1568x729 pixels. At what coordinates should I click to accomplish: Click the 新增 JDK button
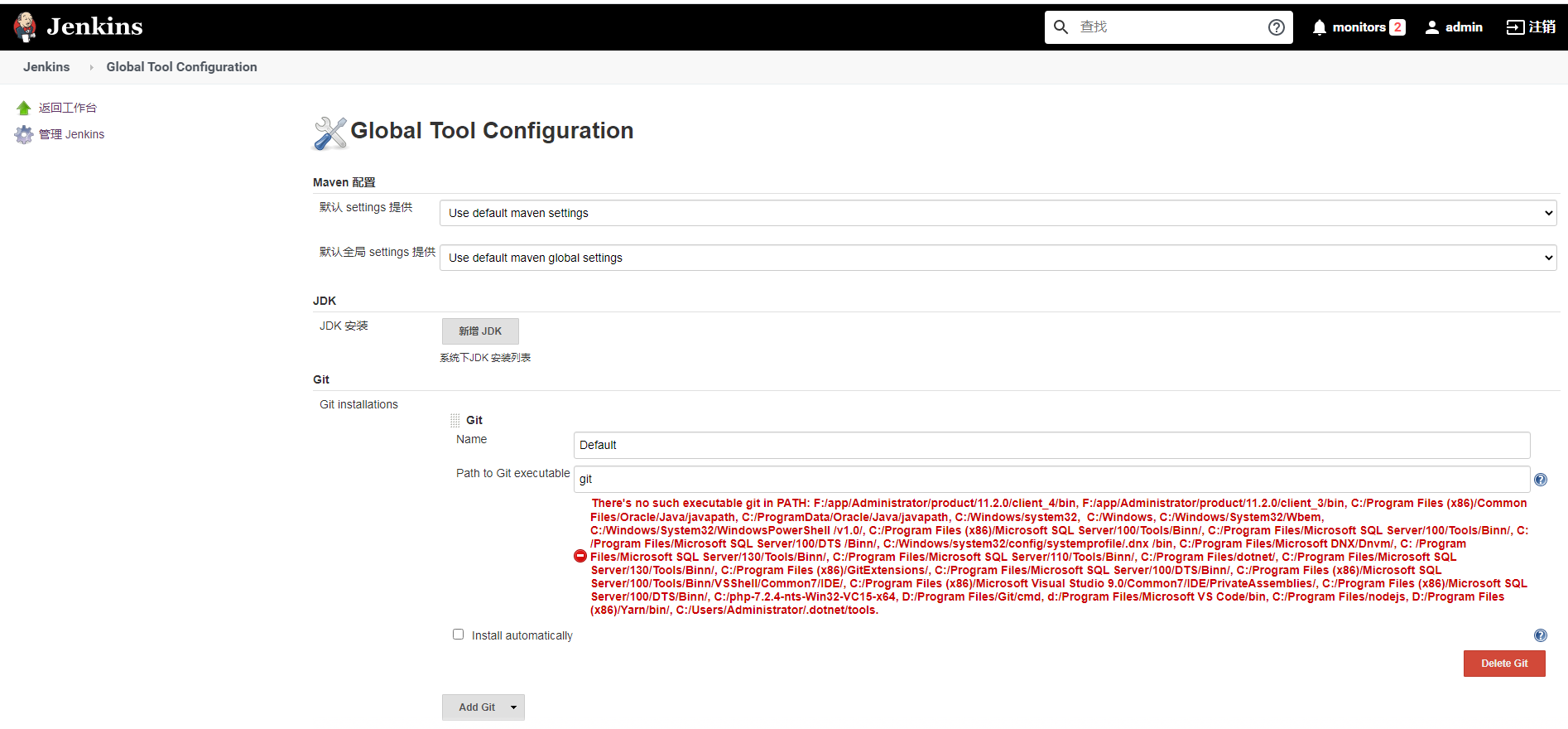[x=480, y=331]
